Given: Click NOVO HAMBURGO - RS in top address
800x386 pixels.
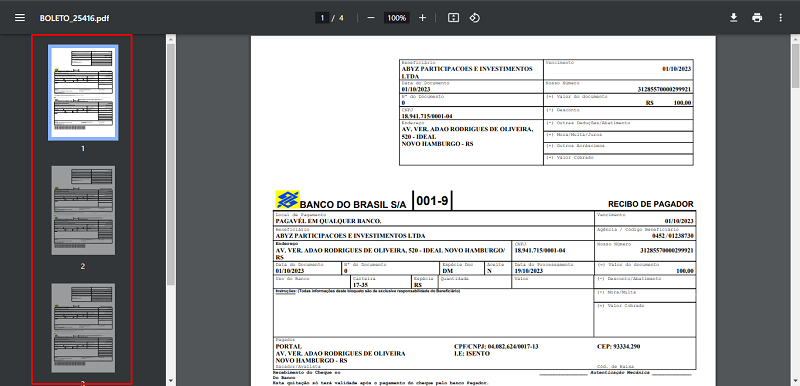Looking at the screenshot, I should [x=437, y=144].
